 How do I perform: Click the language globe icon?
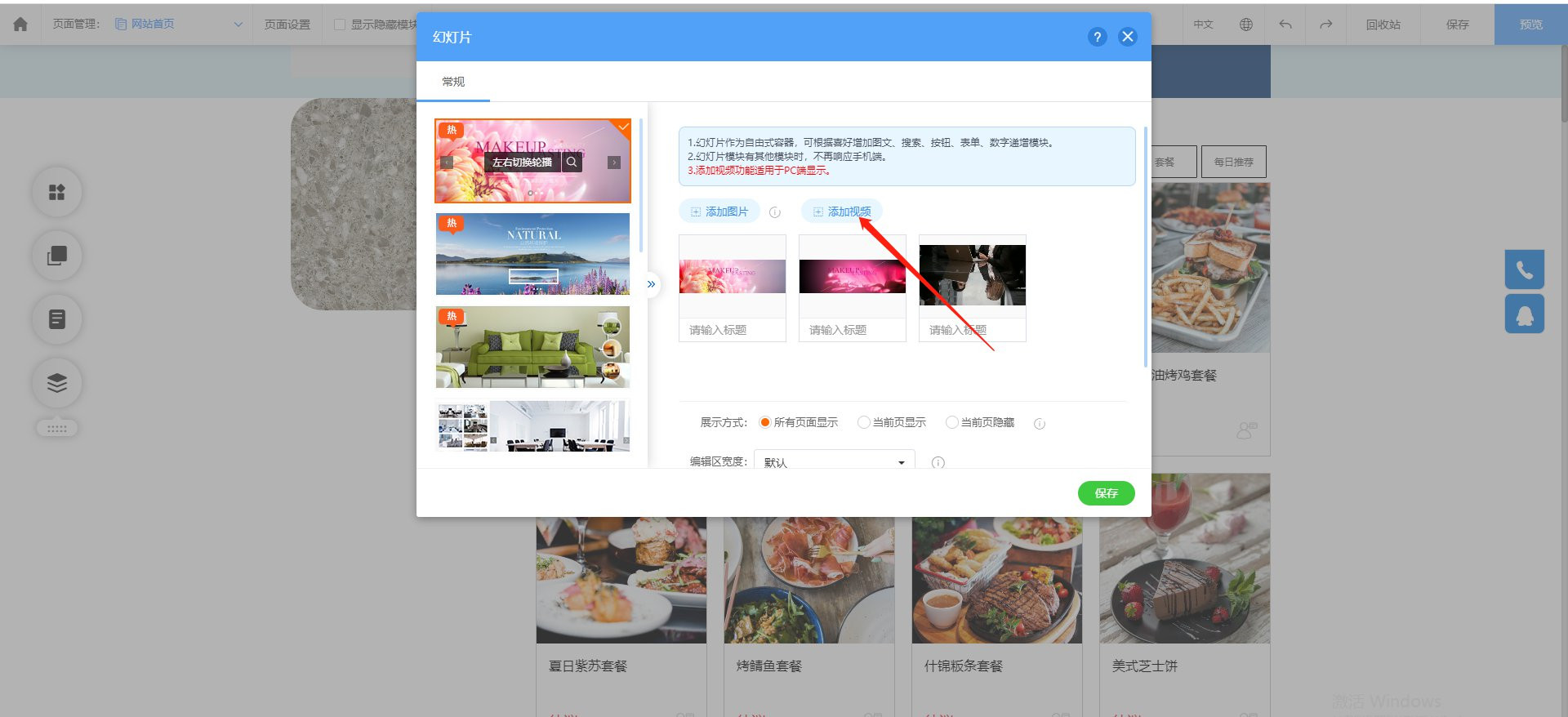click(1245, 24)
